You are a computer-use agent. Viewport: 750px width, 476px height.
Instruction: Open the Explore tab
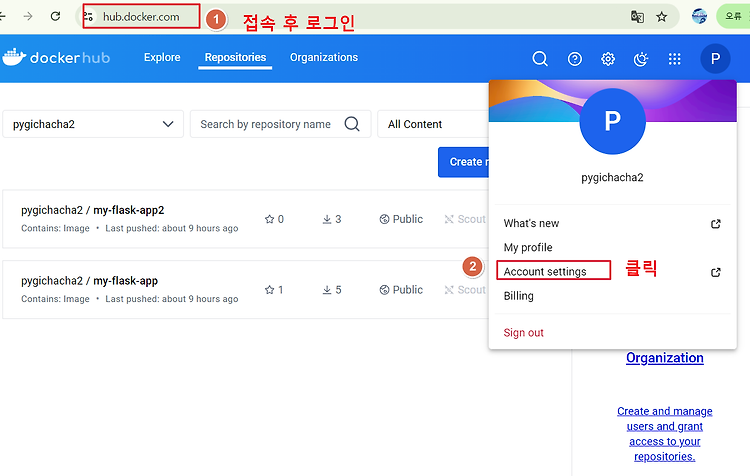pyautogui.click(x=162, y=57)
